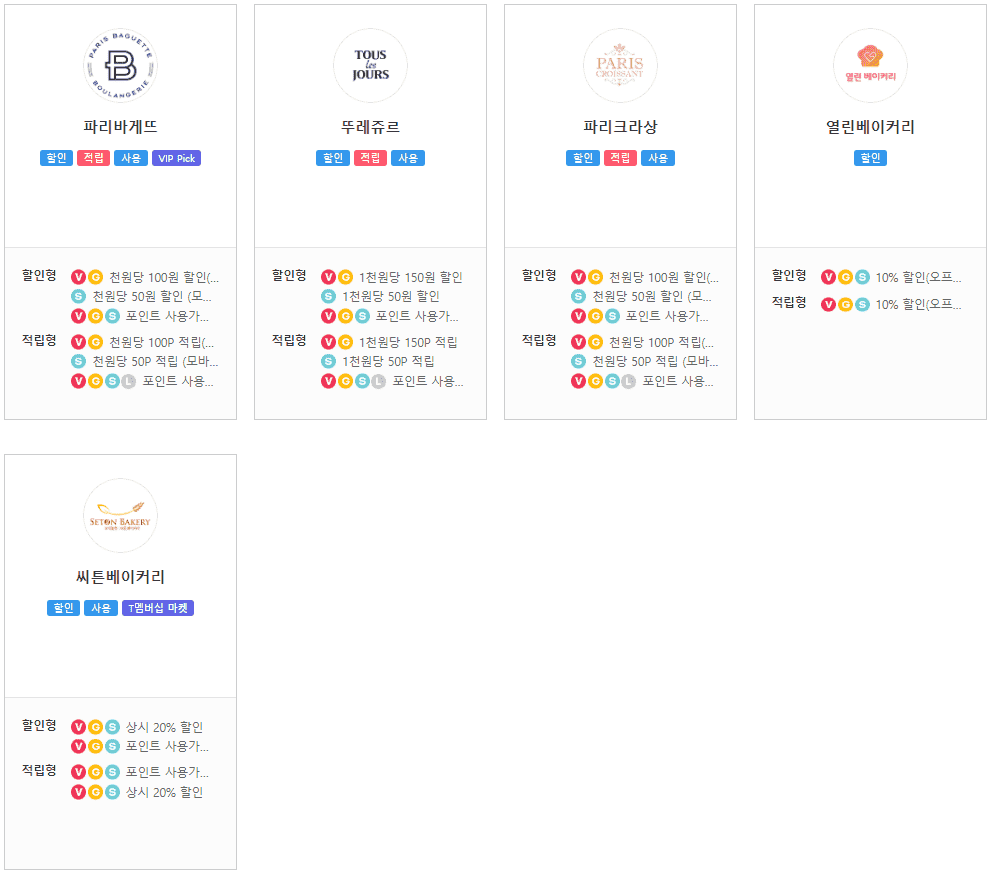Click S badge in 열린베이커리 할인형 row
Image resolution: width=991 pixels, height=874 pixels.
point(863,277)
